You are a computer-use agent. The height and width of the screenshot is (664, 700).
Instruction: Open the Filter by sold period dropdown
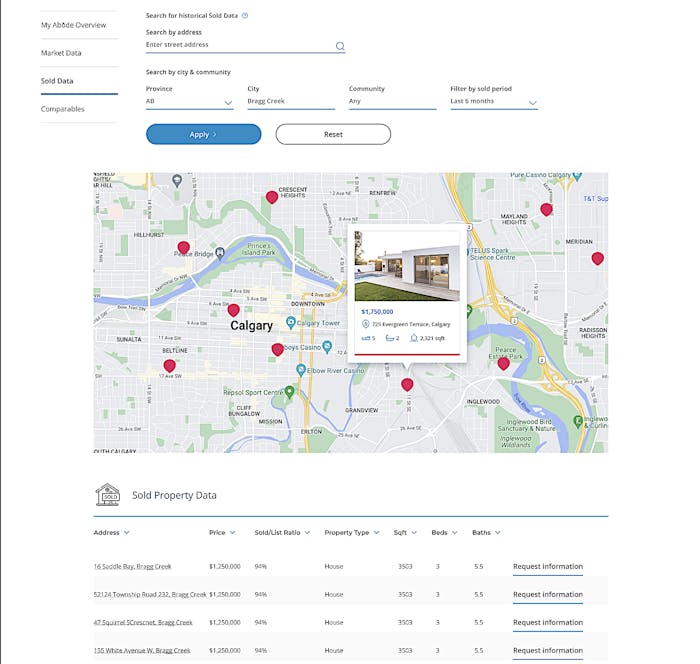coord(494,102)
